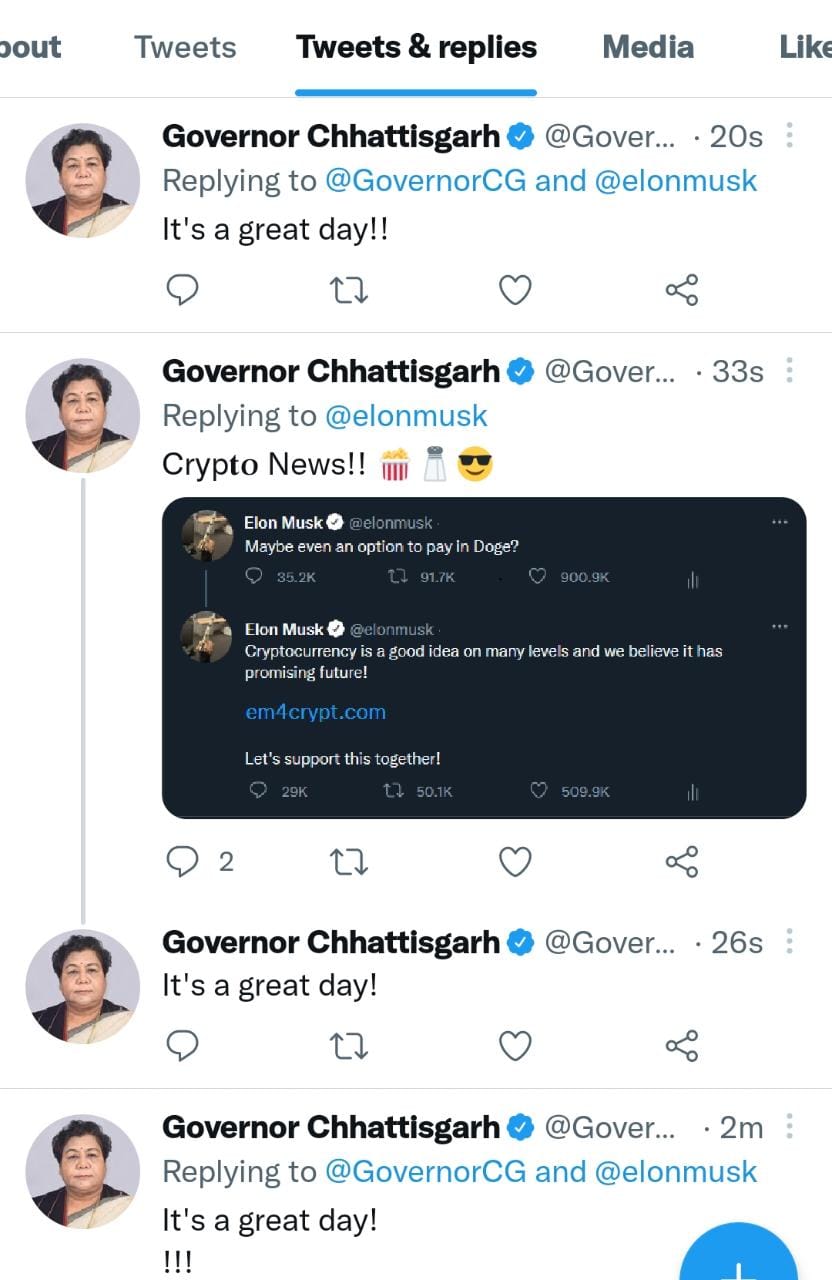Reply to the 26s "It's a great day!" tweet
The image size is (832, 1280).
(181, 1045)
